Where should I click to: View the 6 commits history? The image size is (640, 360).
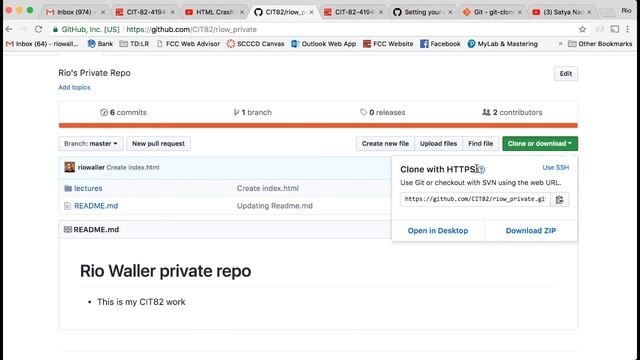(x=123, y=112)
